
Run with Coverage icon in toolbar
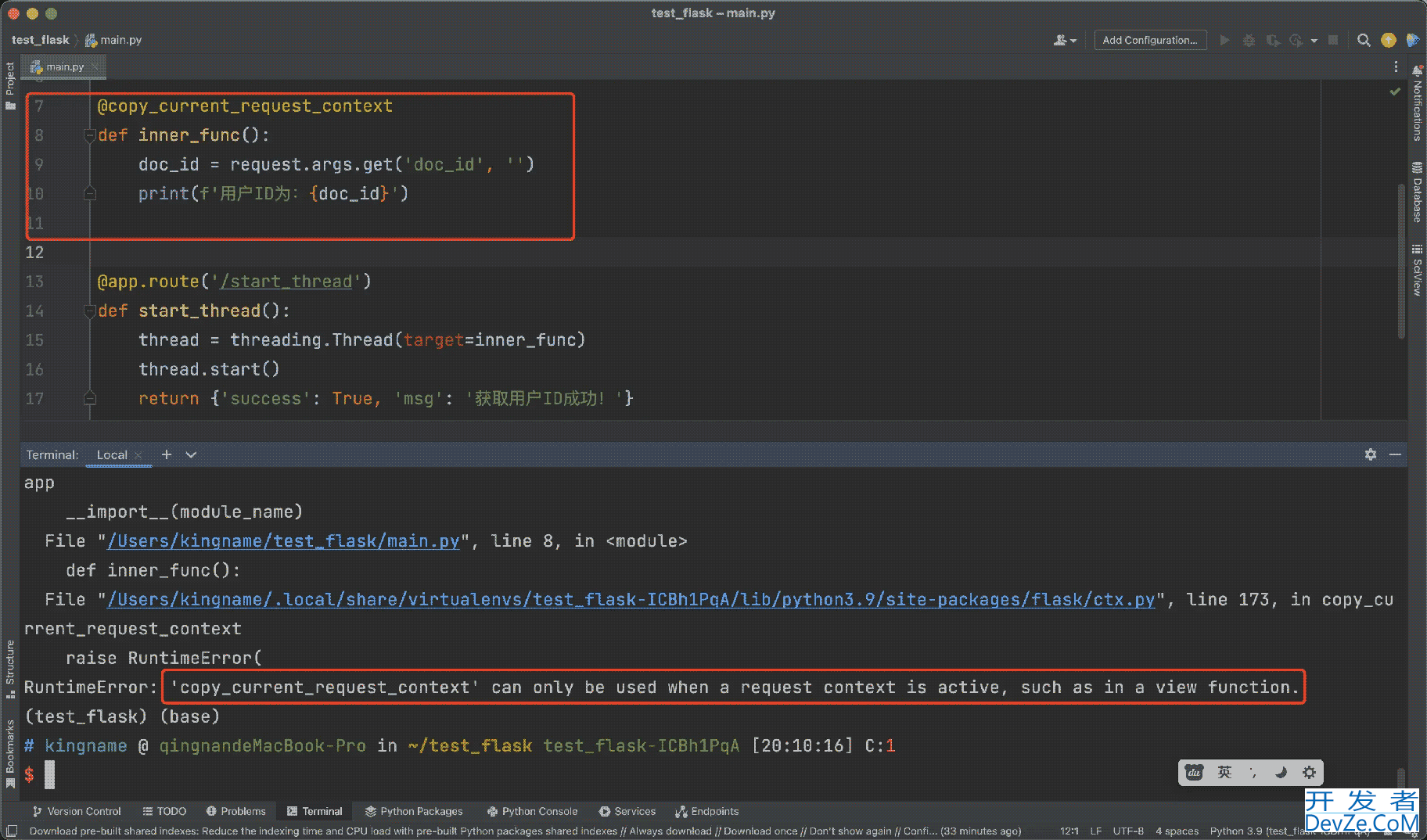point(1273,40)
